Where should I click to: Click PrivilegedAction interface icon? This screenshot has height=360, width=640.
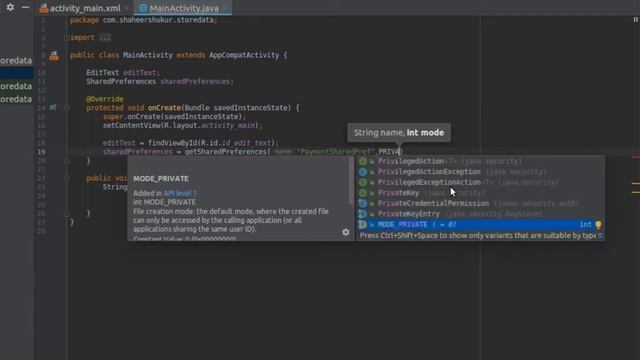coord(362,161)
